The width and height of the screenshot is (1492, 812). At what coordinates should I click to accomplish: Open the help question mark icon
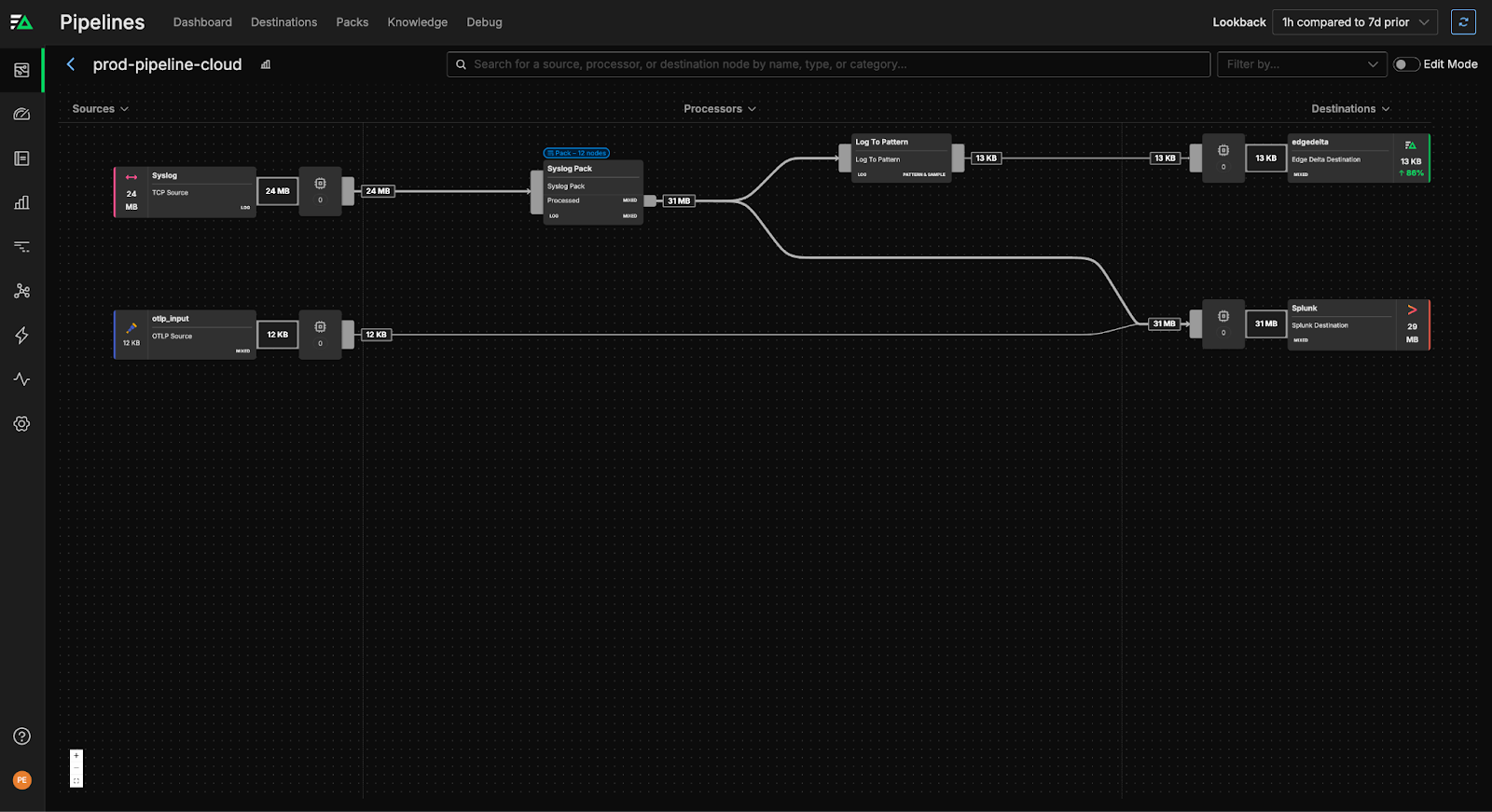coord(21,736)
